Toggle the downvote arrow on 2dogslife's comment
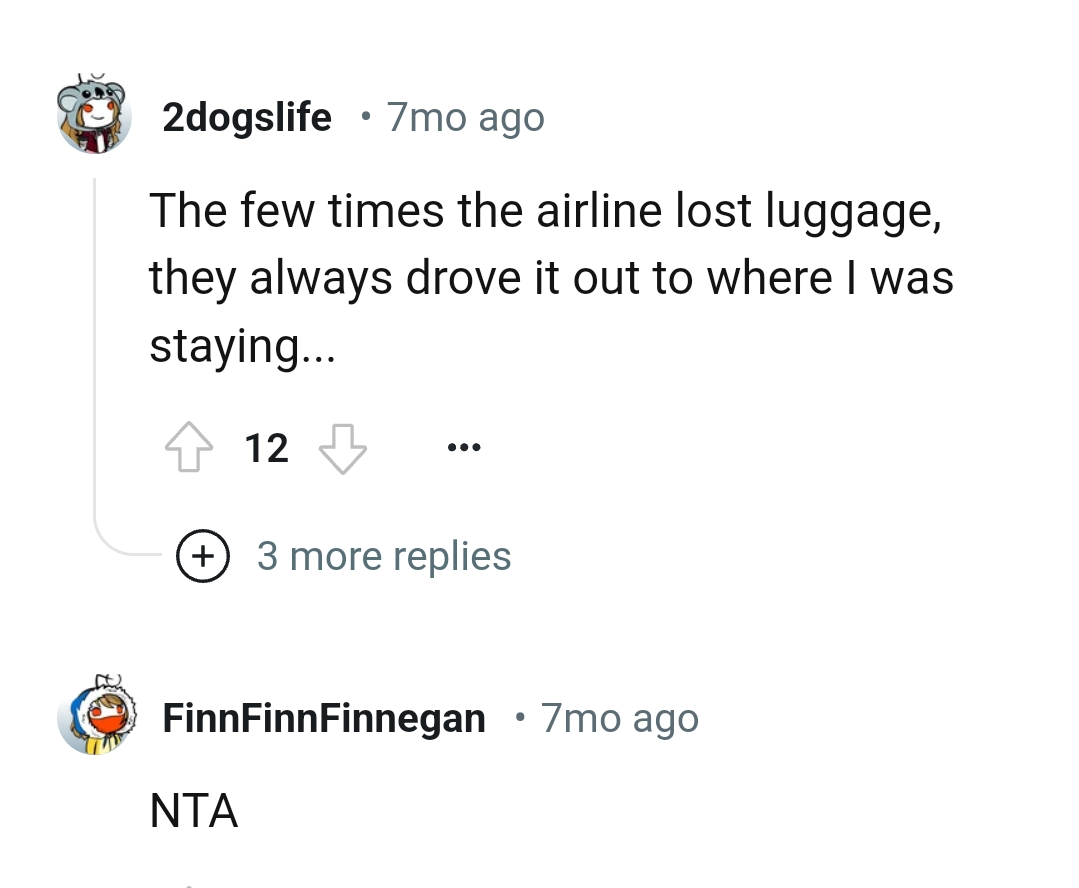This screenshot has height=888, width=1079. (342, 449)
